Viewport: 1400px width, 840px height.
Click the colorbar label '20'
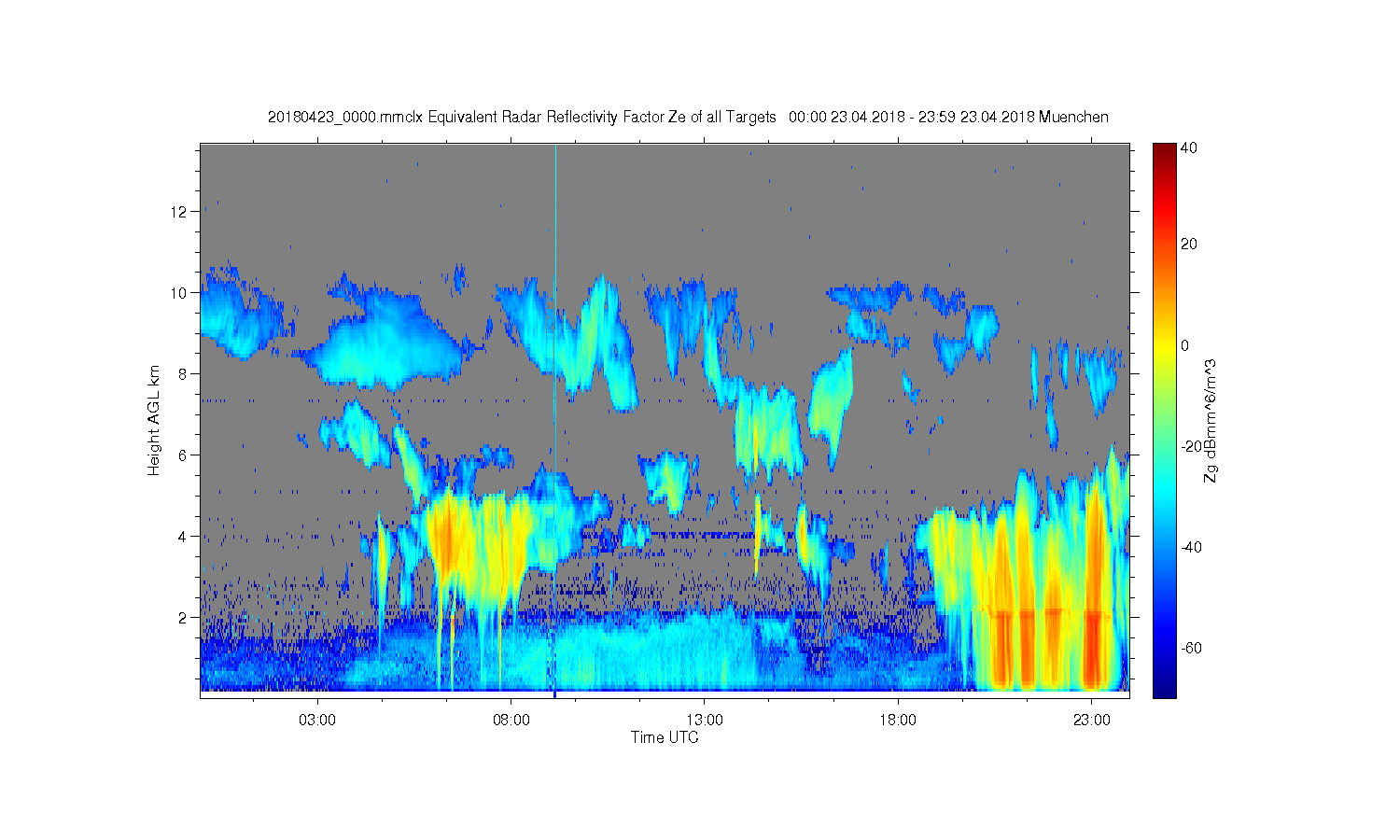1189,245
